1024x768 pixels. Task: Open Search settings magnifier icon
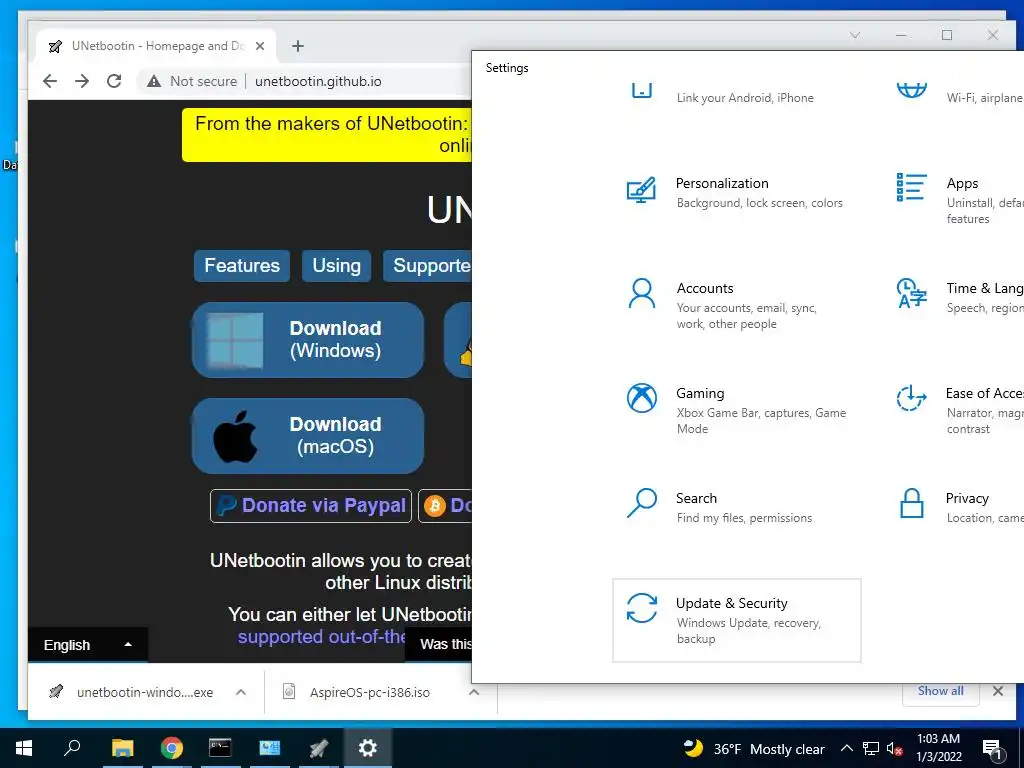[x=641, y=503]
